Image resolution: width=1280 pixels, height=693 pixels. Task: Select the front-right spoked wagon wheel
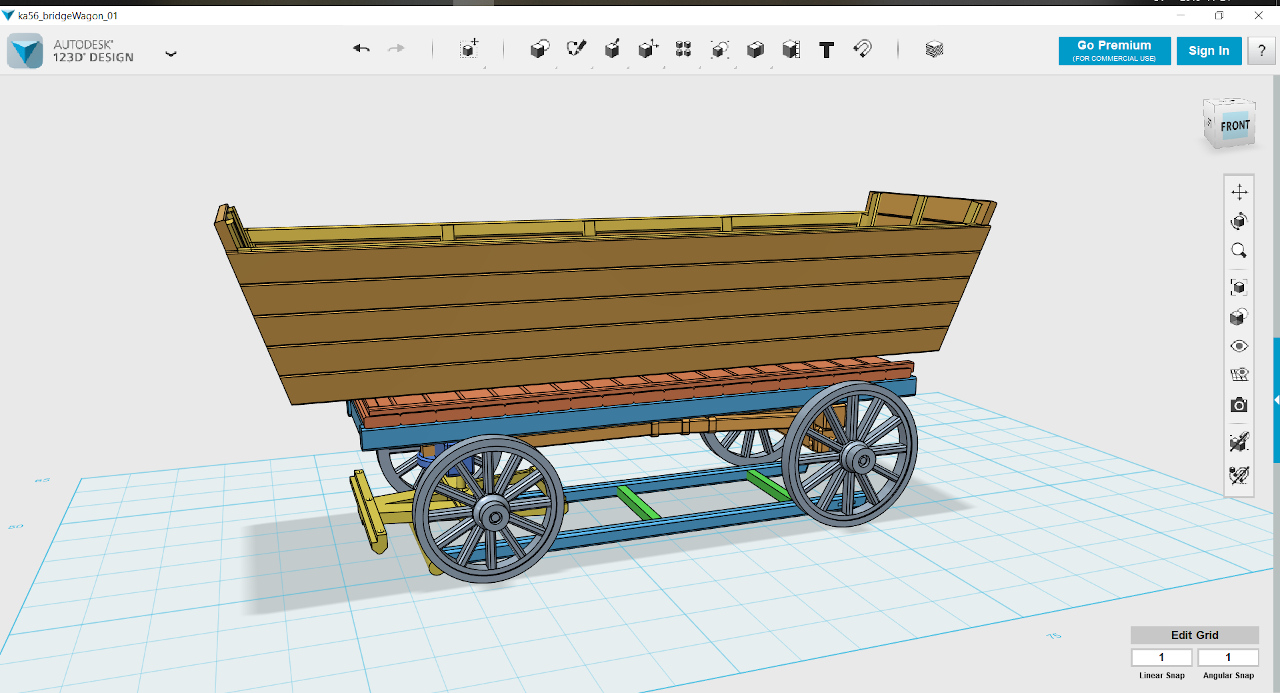click(851, 455)
